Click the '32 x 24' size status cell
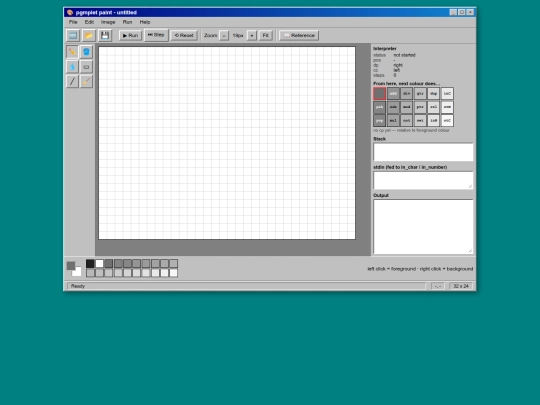The height and width of the screenshot is (405, 540). 461,286
